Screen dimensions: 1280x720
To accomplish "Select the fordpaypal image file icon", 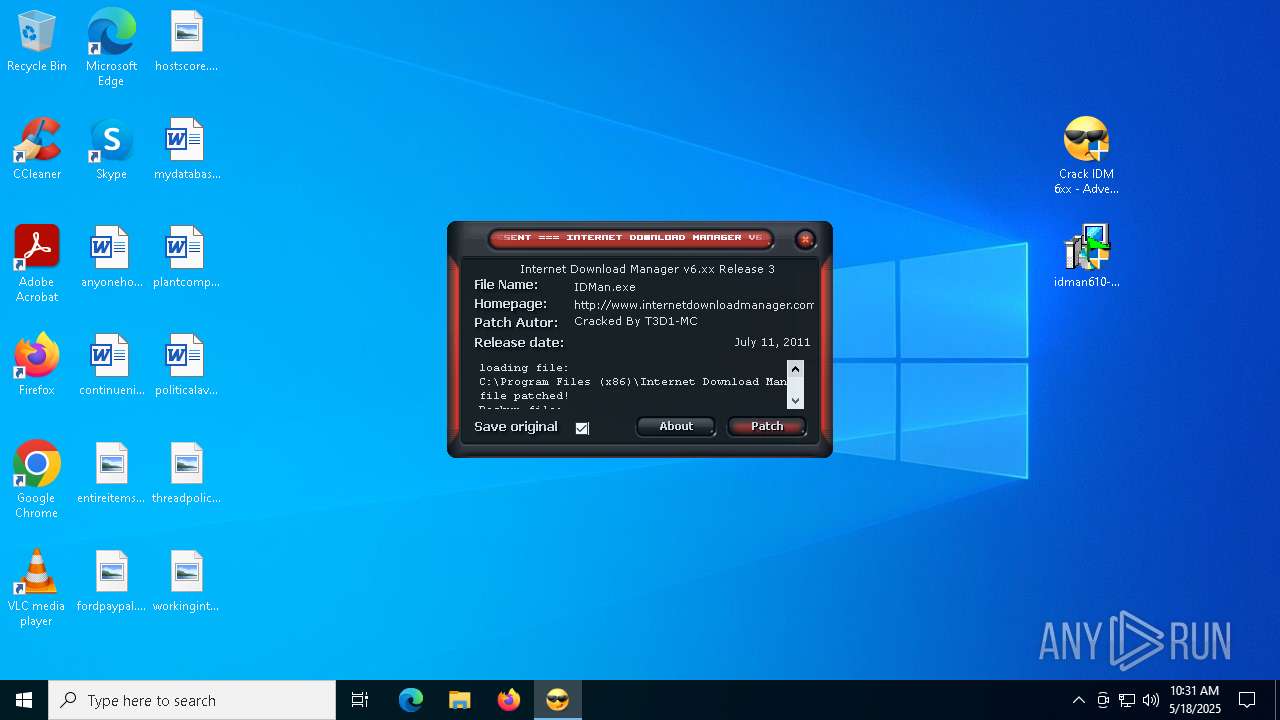I will [x=111, y=582].
